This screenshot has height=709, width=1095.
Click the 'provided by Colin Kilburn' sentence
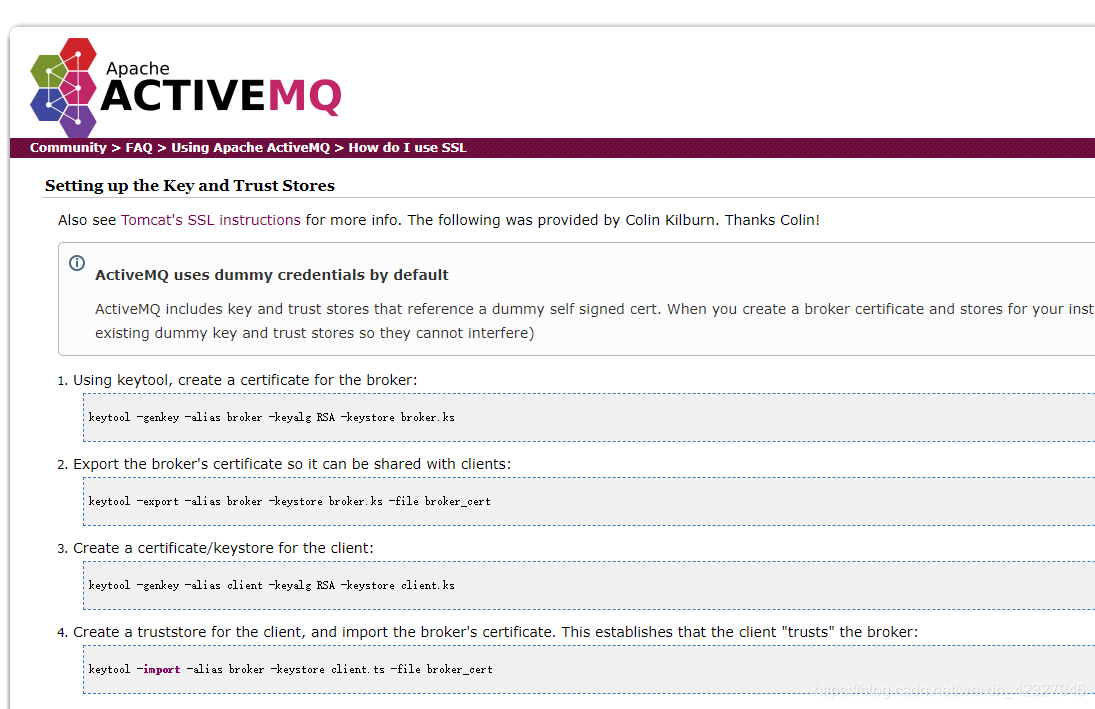(613, 220)
